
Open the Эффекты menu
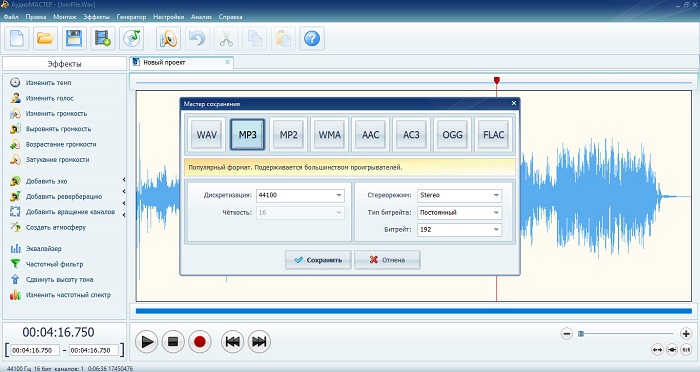coord(96,17)
